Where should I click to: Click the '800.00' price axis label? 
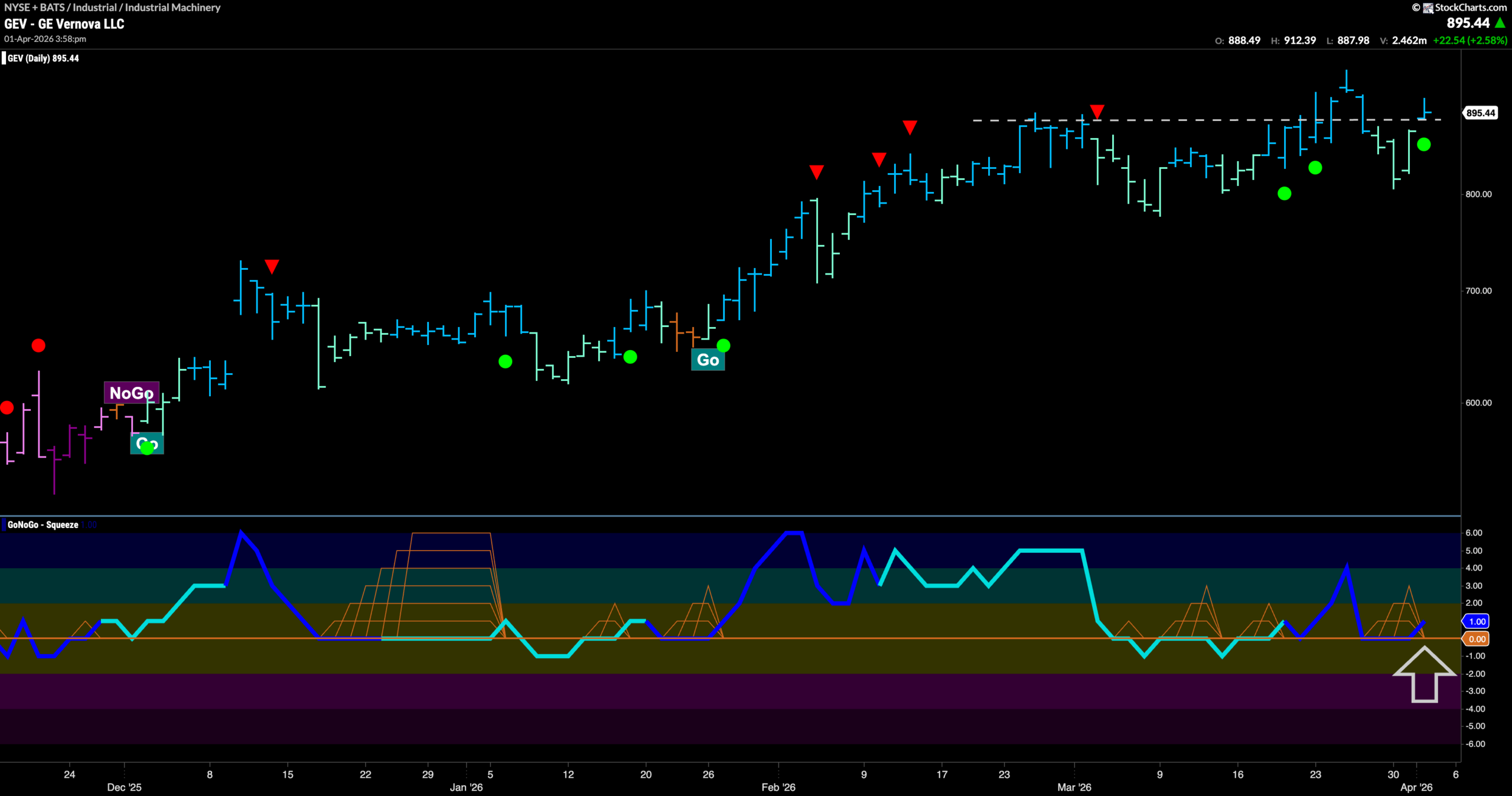(x=1478, y=194)
